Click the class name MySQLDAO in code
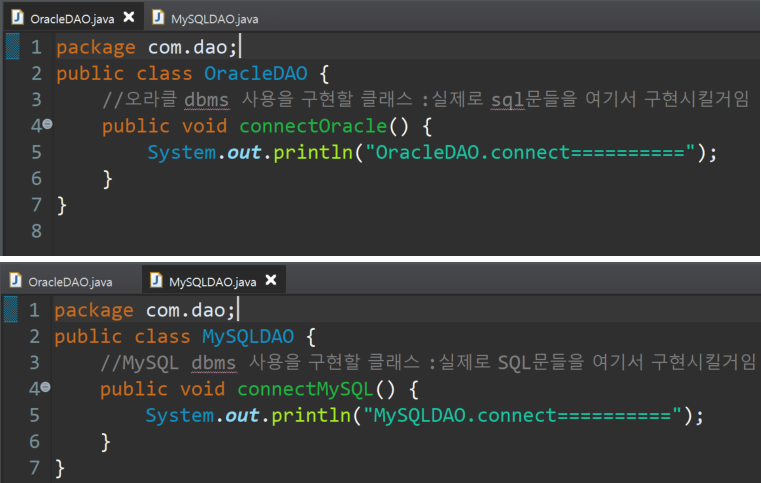This screenshot has width=761, height=483. tap(248, 336)
